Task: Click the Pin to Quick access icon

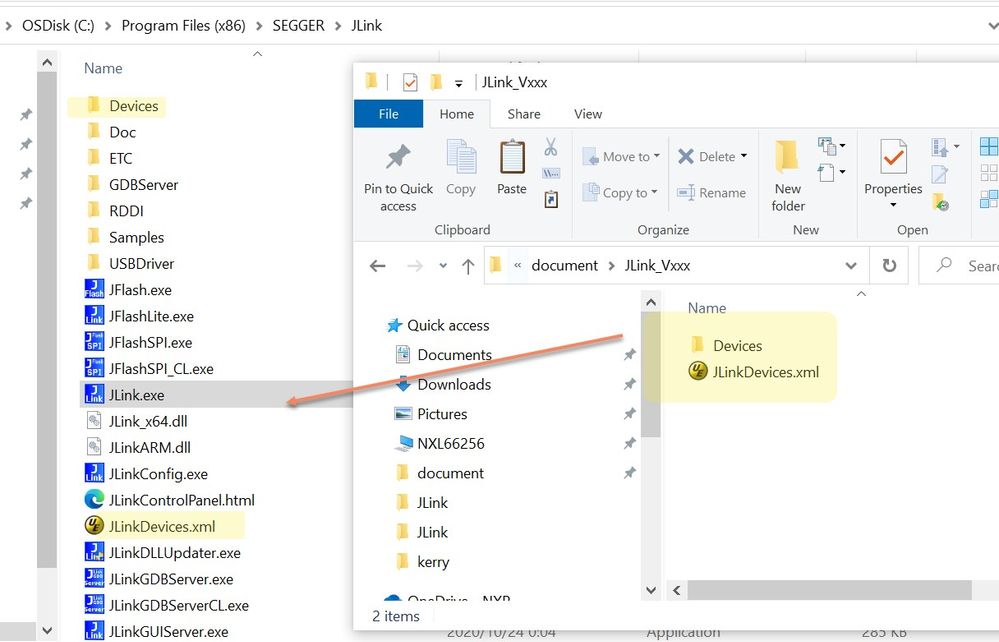Action: 398,158
